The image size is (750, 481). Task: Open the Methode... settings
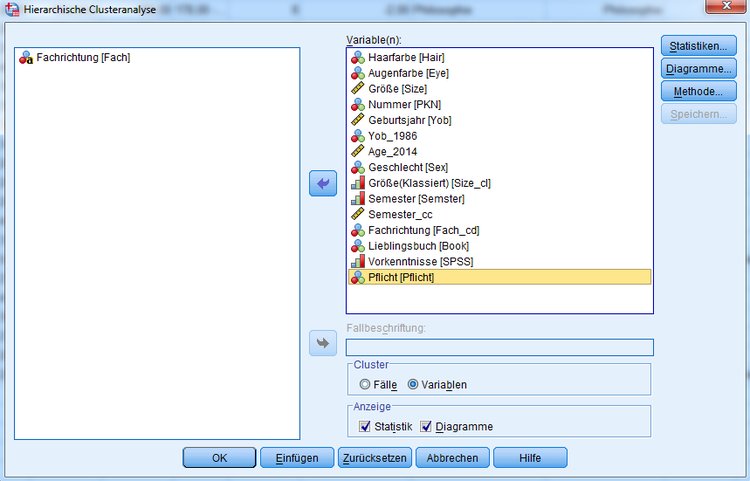click(698, 91)
